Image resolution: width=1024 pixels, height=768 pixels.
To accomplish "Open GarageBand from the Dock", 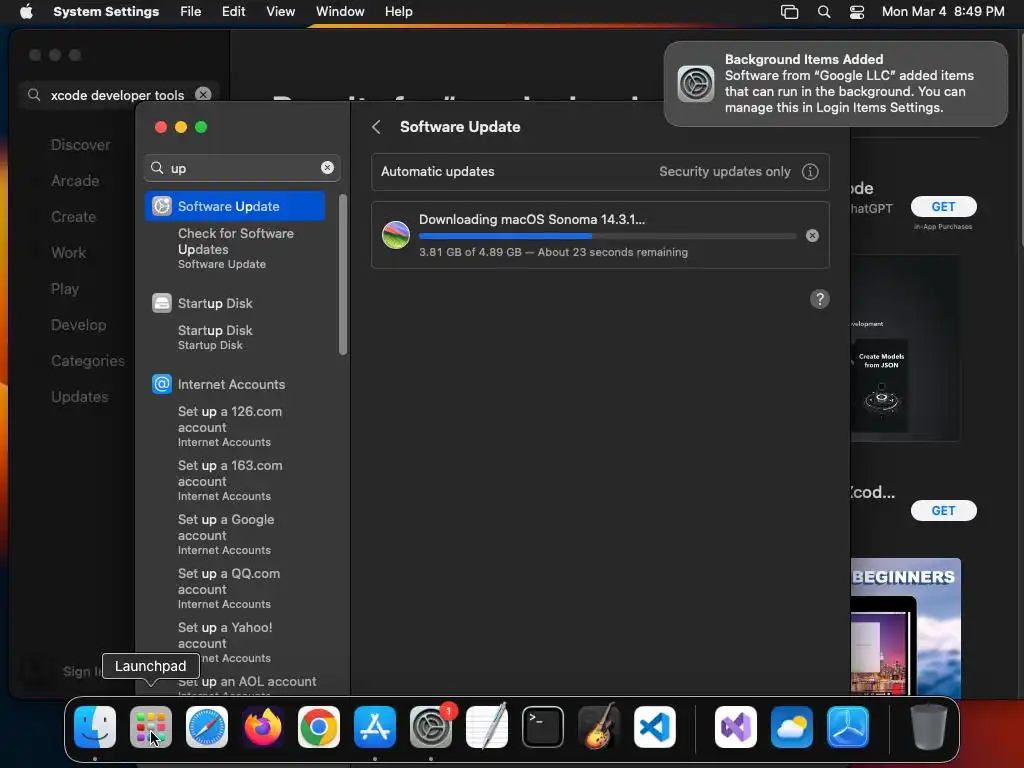I will click(599, 727).
